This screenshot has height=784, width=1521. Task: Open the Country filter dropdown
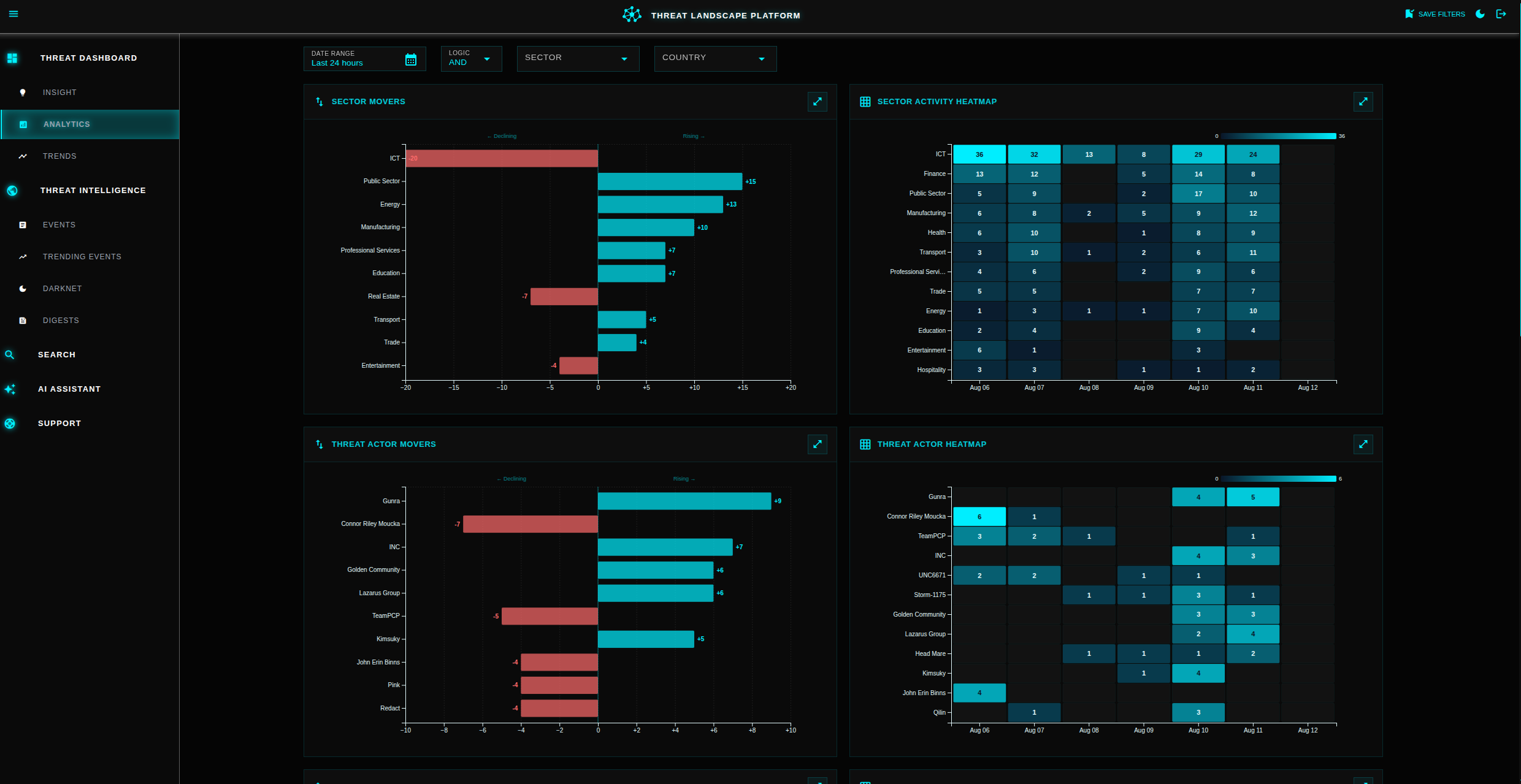(716, 59)
